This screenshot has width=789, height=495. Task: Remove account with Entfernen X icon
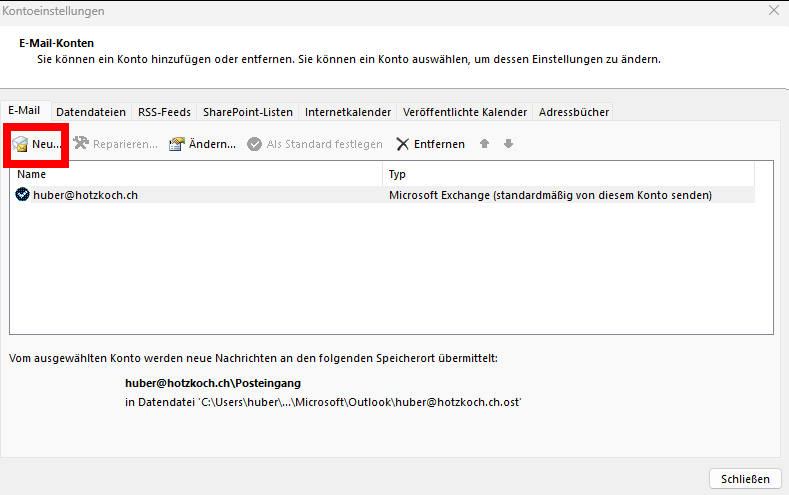tap(403, 144)
